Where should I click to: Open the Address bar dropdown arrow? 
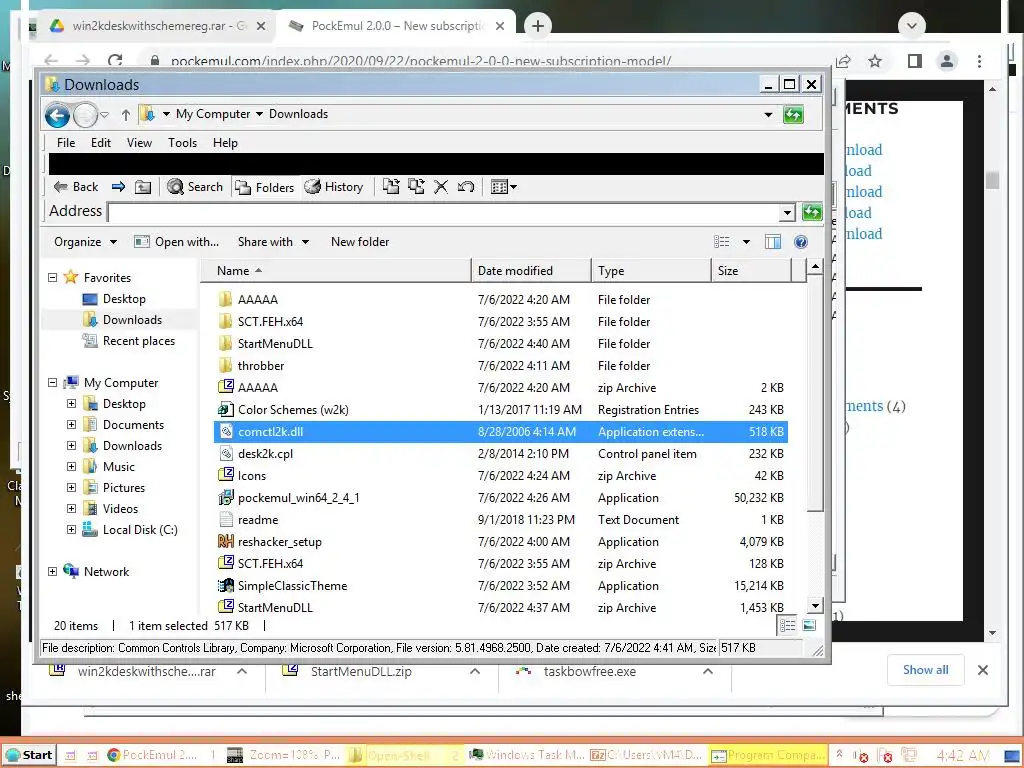788,212
